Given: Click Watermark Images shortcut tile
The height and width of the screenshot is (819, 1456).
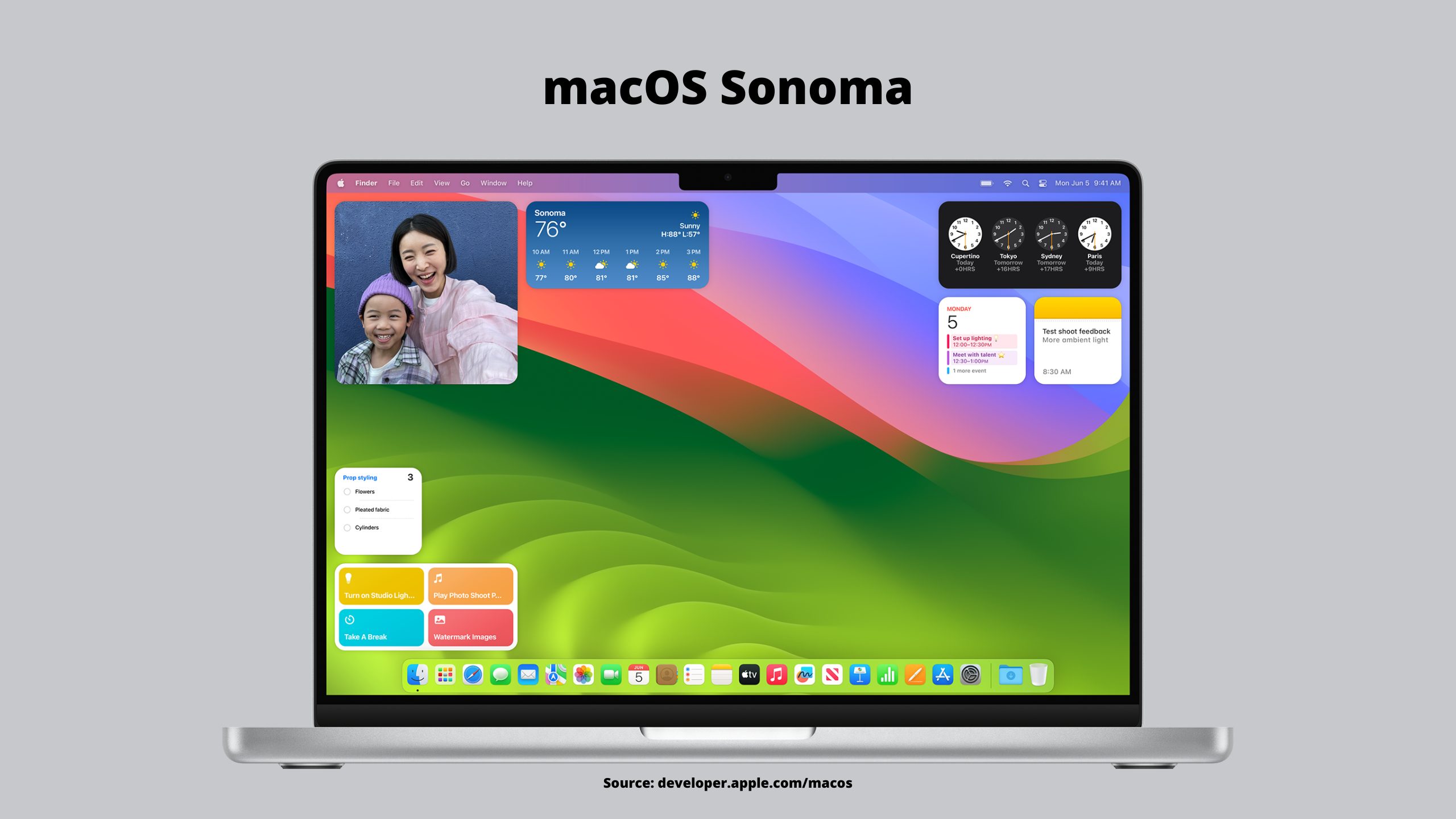Looking at the screenshot, I should pyautogui.click(x=470, y=627).
